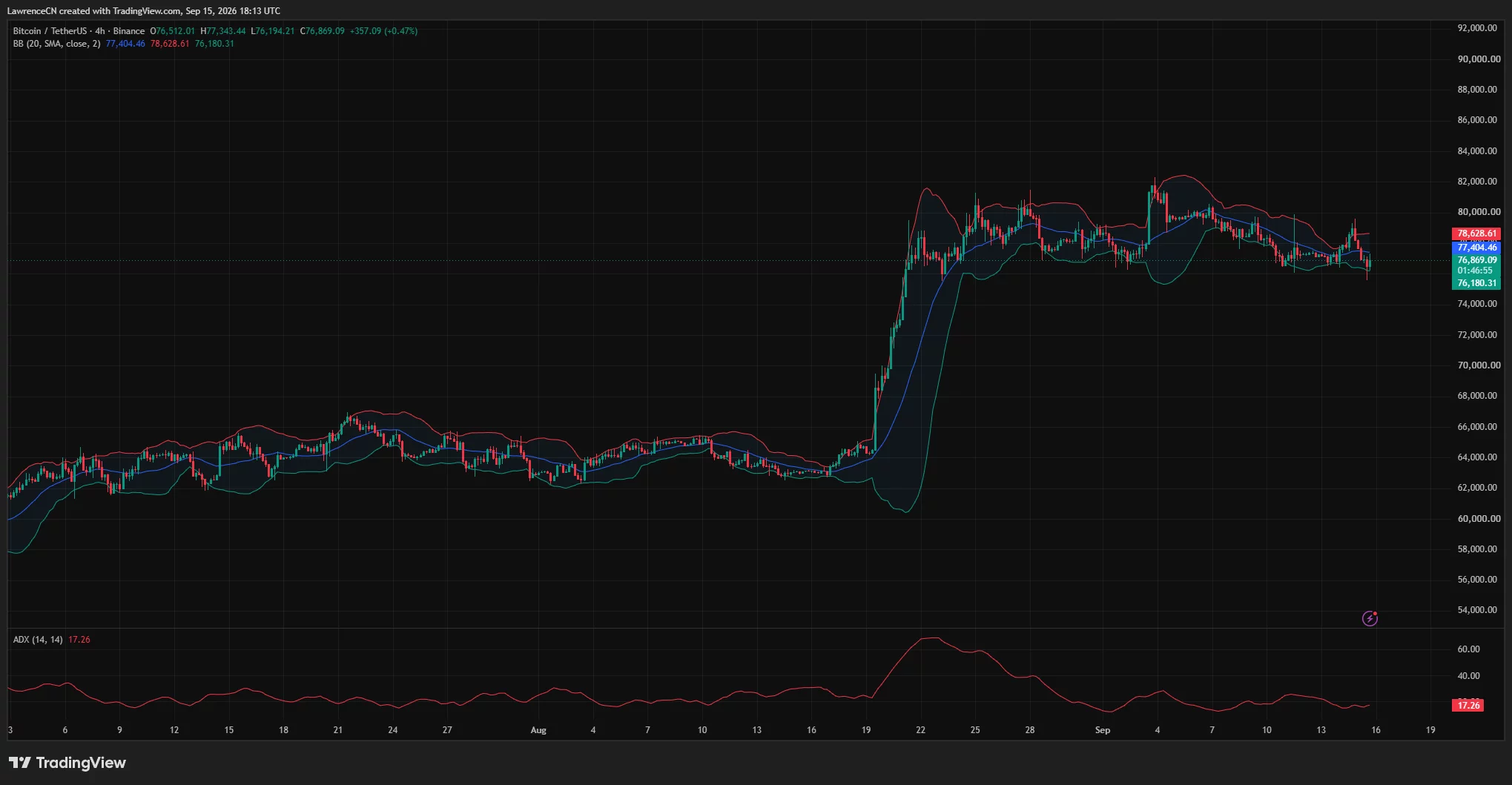This screenshot has width=1512, height=785.
Task: Click the 70,000.00 price axis label
Action: [x=1477, y=365]
